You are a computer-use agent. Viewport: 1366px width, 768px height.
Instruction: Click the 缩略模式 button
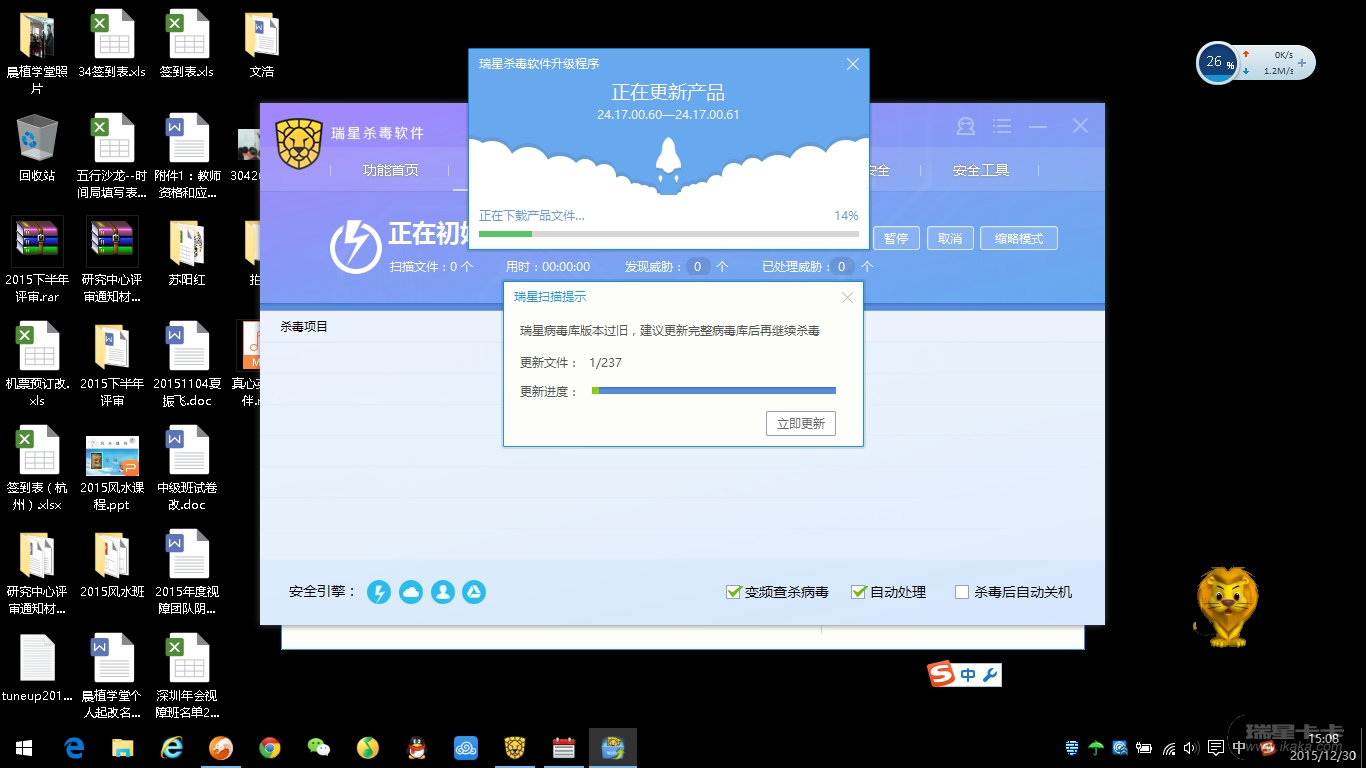click(1019, 239)
